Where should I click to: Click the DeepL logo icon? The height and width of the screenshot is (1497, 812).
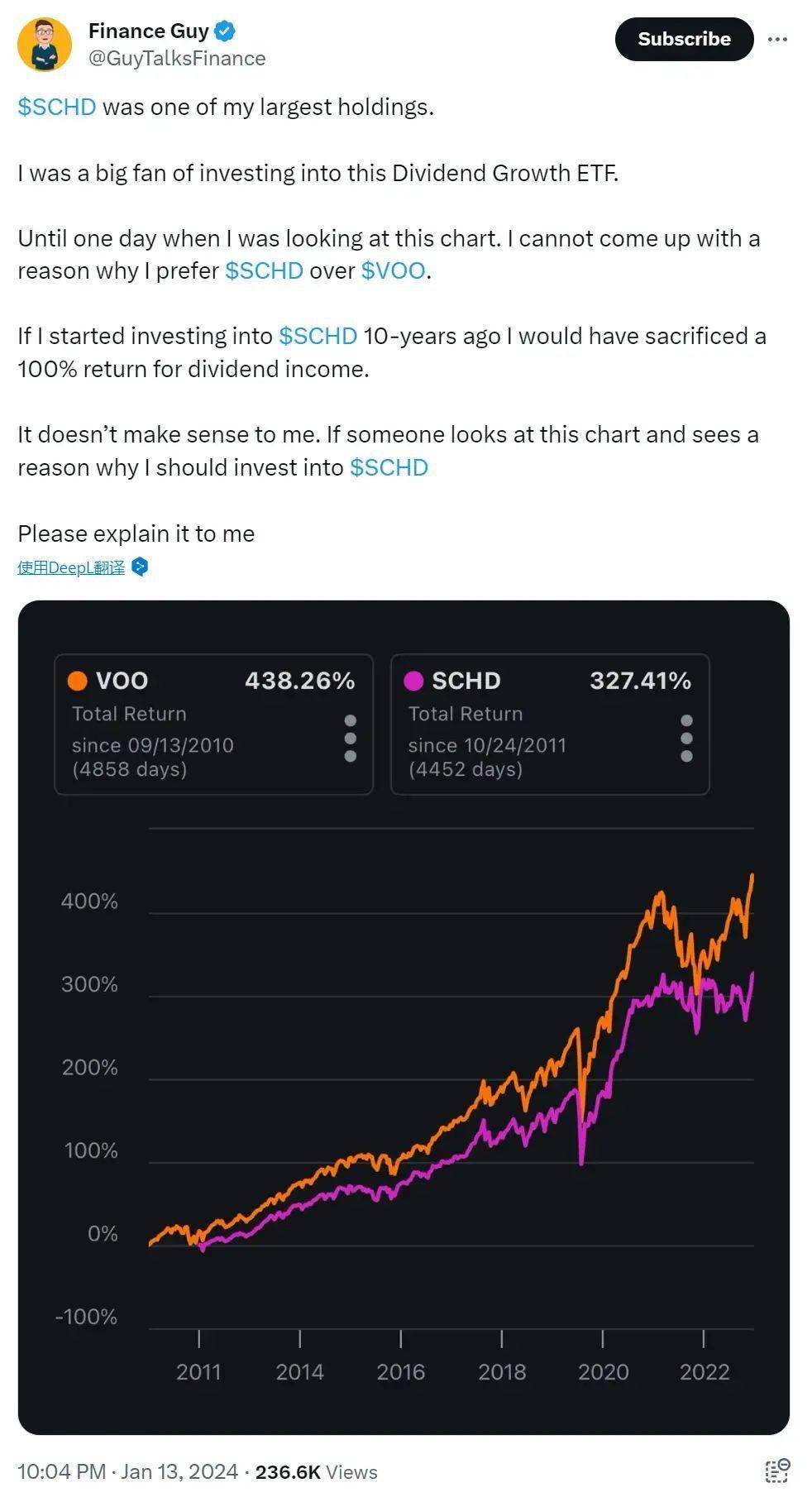point(140,567)
